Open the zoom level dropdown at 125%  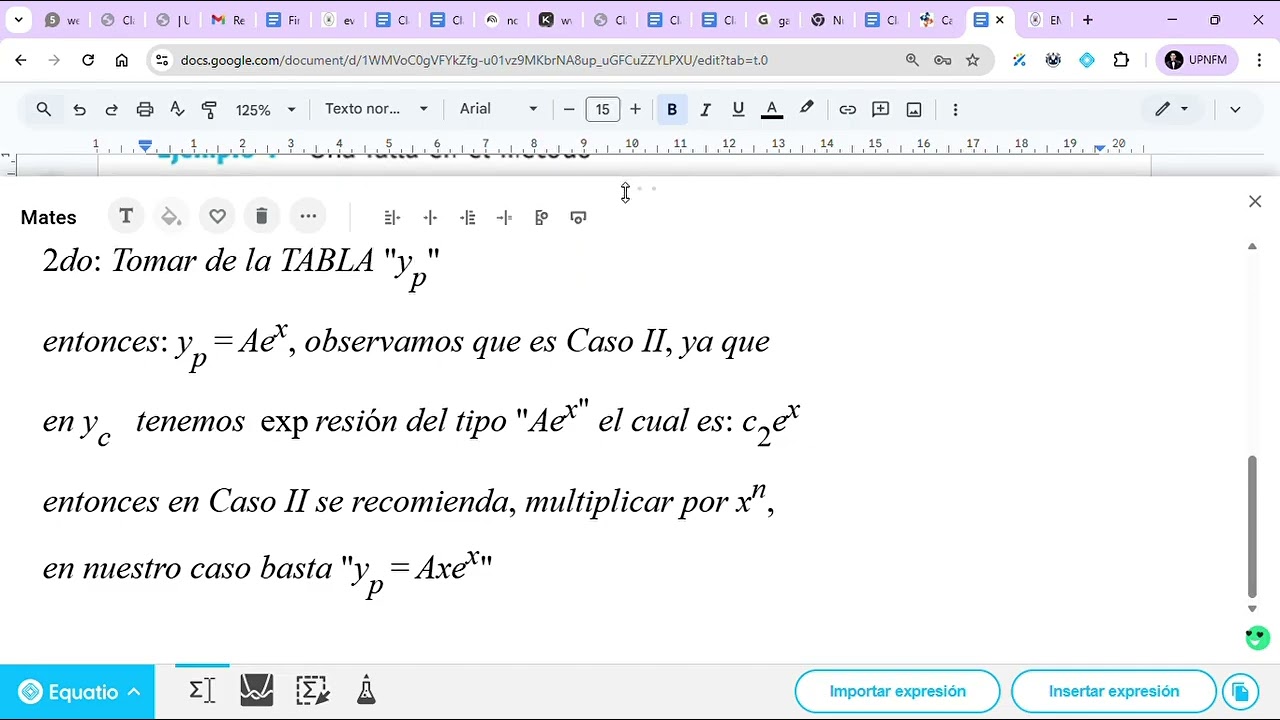[x=265, y=109]
